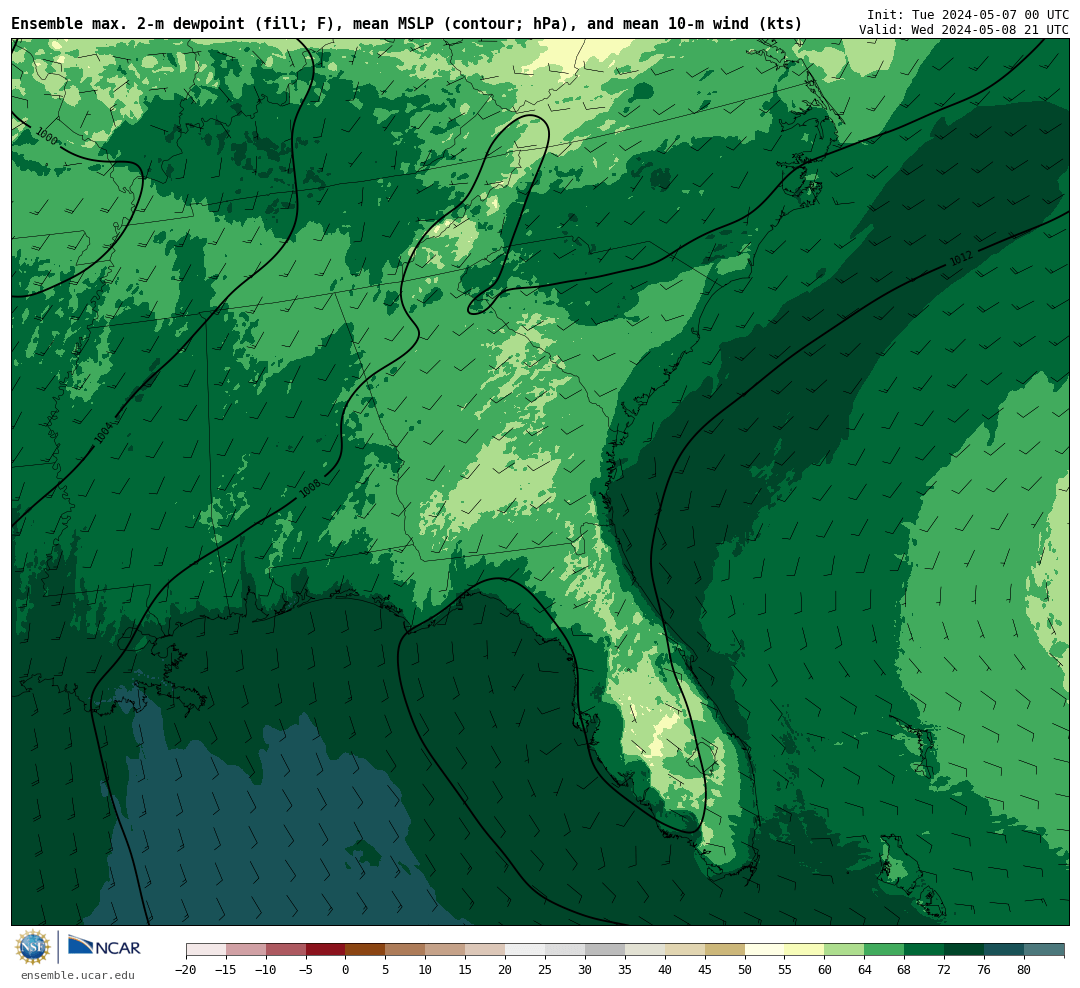Click the teal swatch between 76 and 80
This screenshot has height=988, width=1080.
pyautogui.click(x=1004, y=950)
